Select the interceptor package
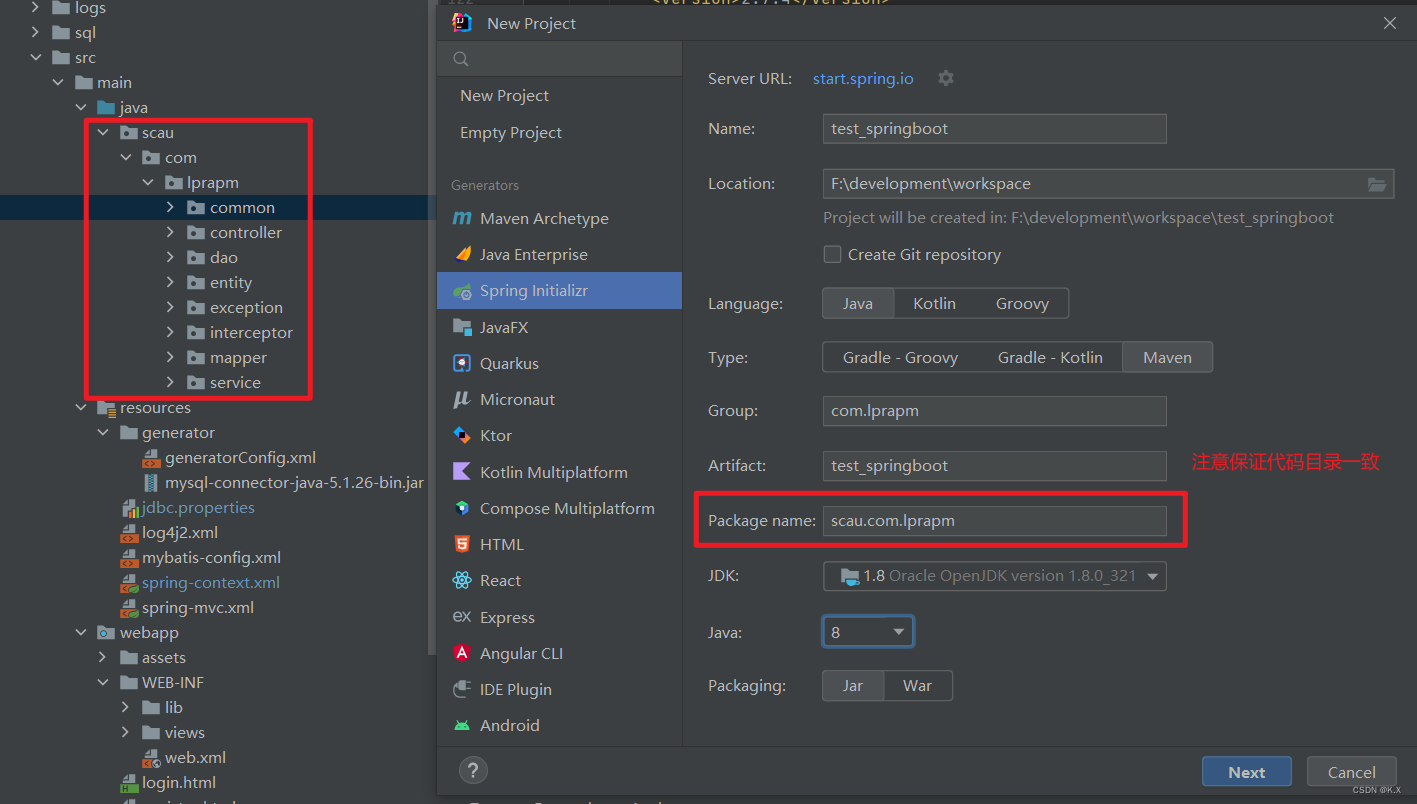The image size is (1417, 804). (251, 333)
